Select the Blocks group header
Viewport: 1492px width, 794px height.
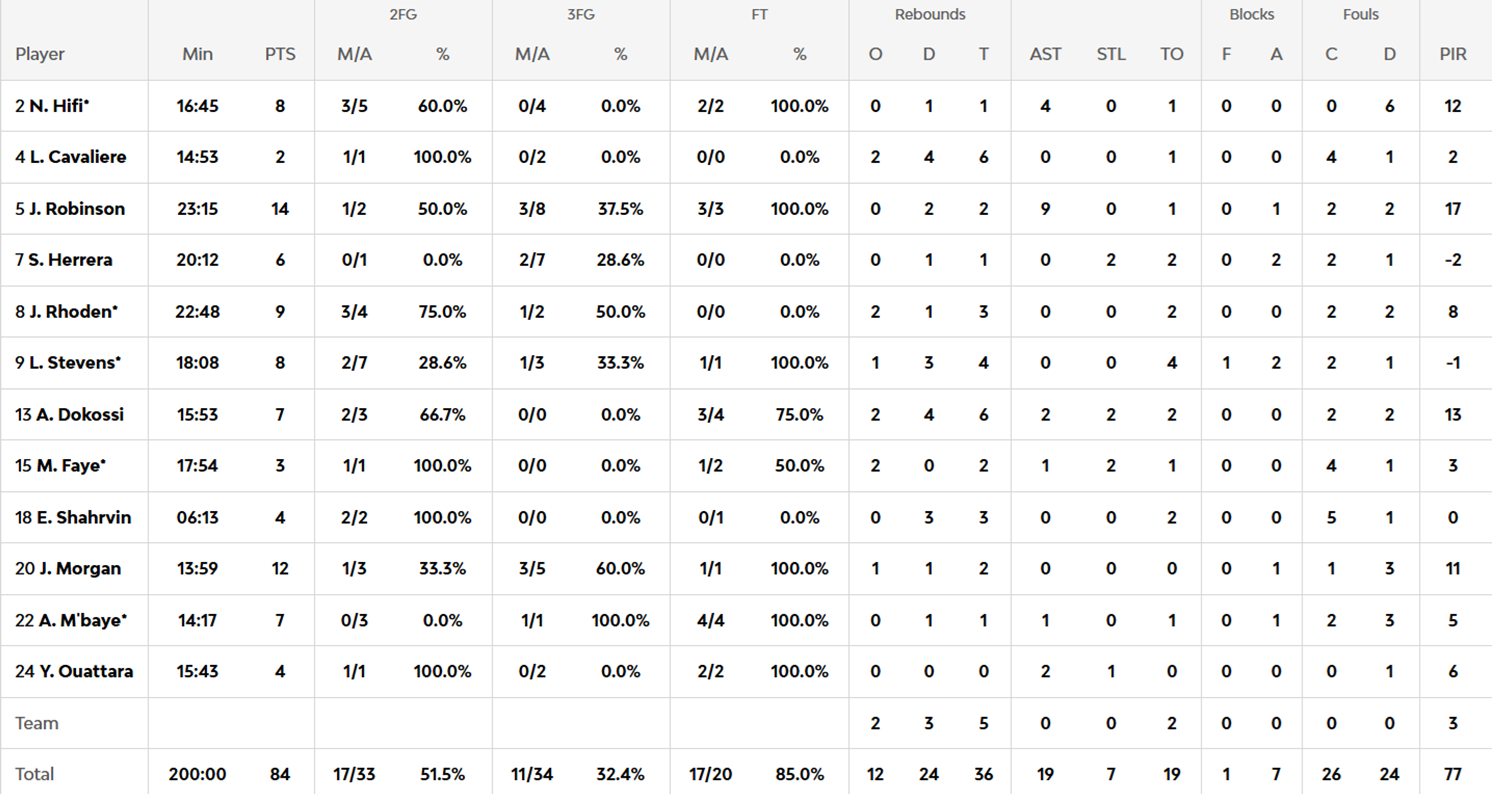(1251, 15)
